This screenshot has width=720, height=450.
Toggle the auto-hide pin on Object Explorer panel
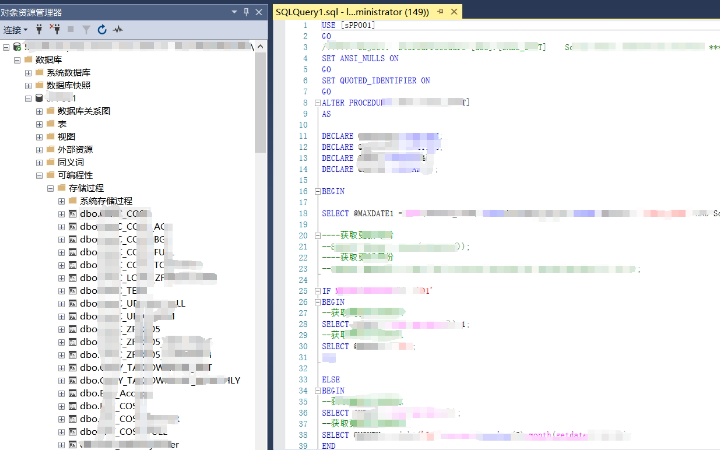coord(246,12)
